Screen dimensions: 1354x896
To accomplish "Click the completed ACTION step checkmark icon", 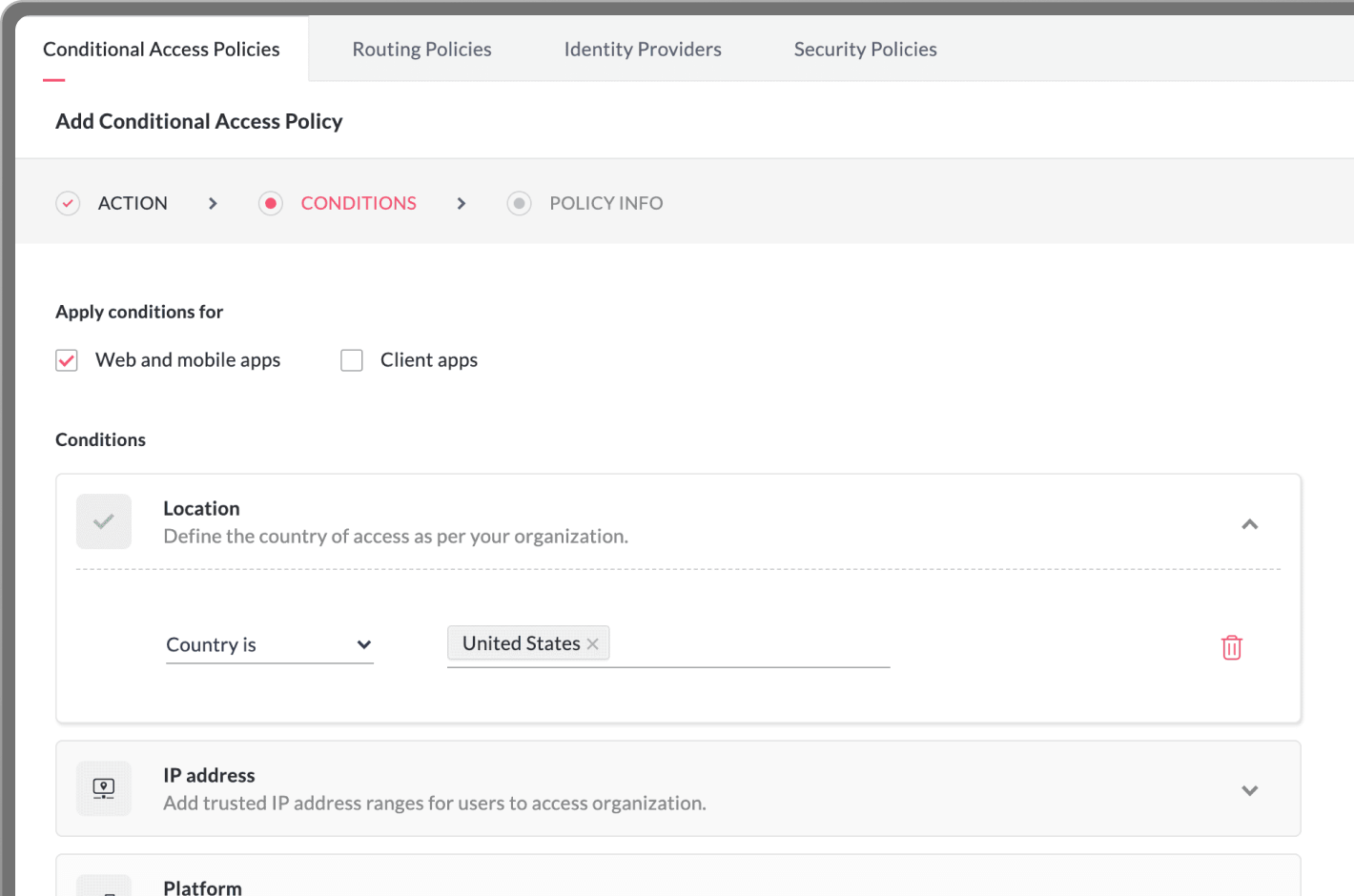I will click(68, 203).
